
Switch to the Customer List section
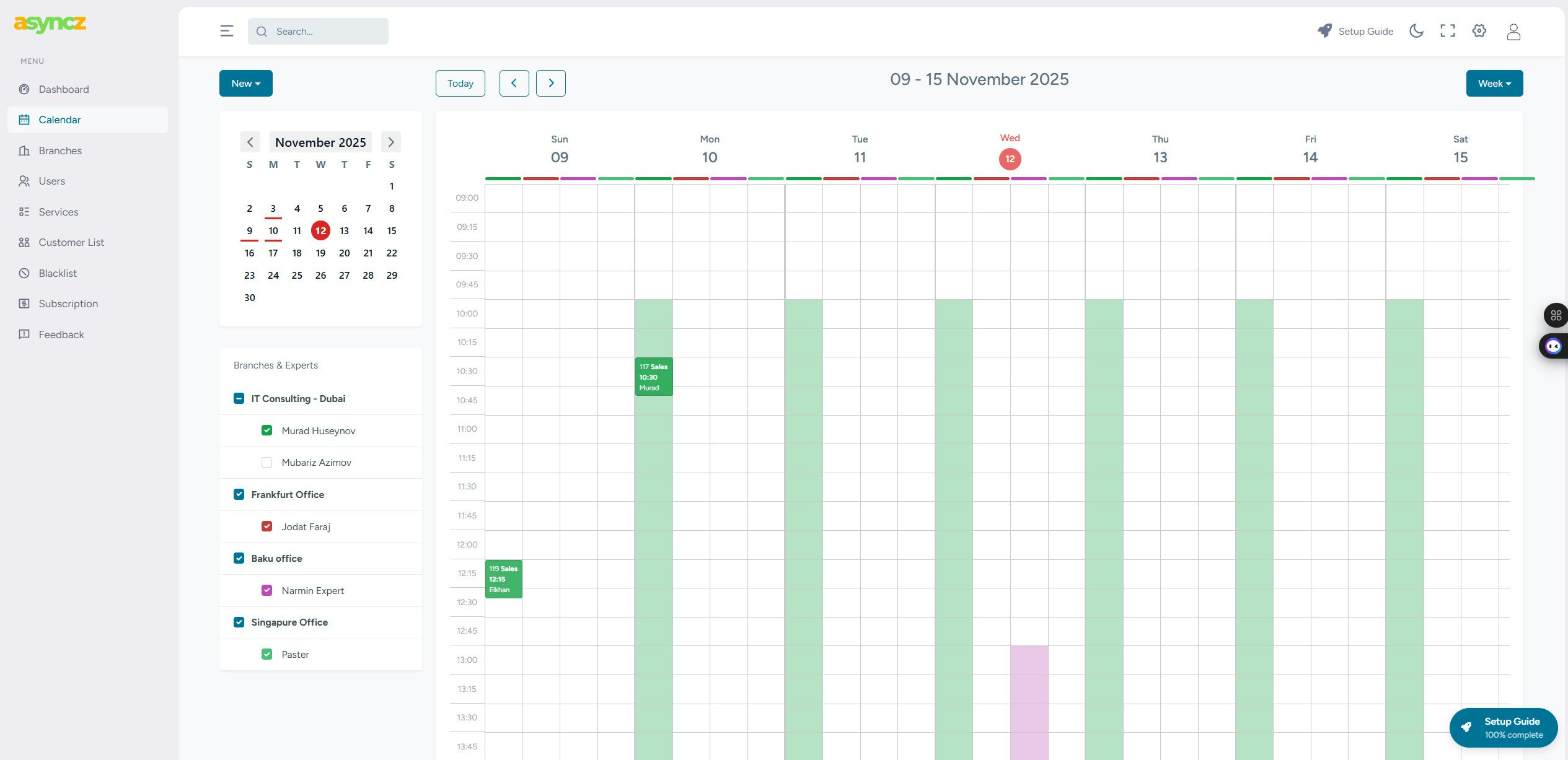click(71, 242)
